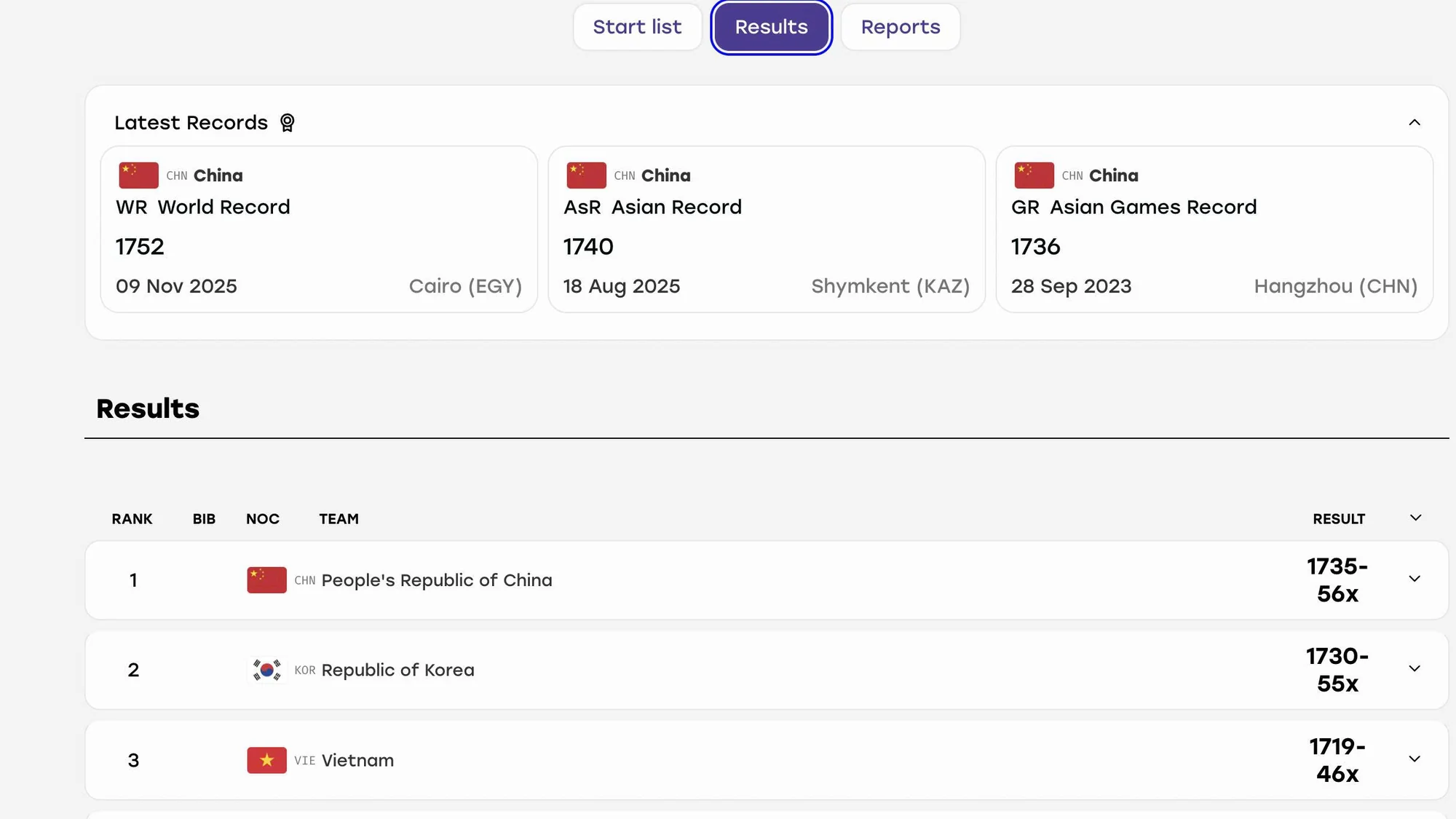The height and width of the screenshot is (819, 1456).
Task: Click the NOC column header
Action: pos(263,519)
